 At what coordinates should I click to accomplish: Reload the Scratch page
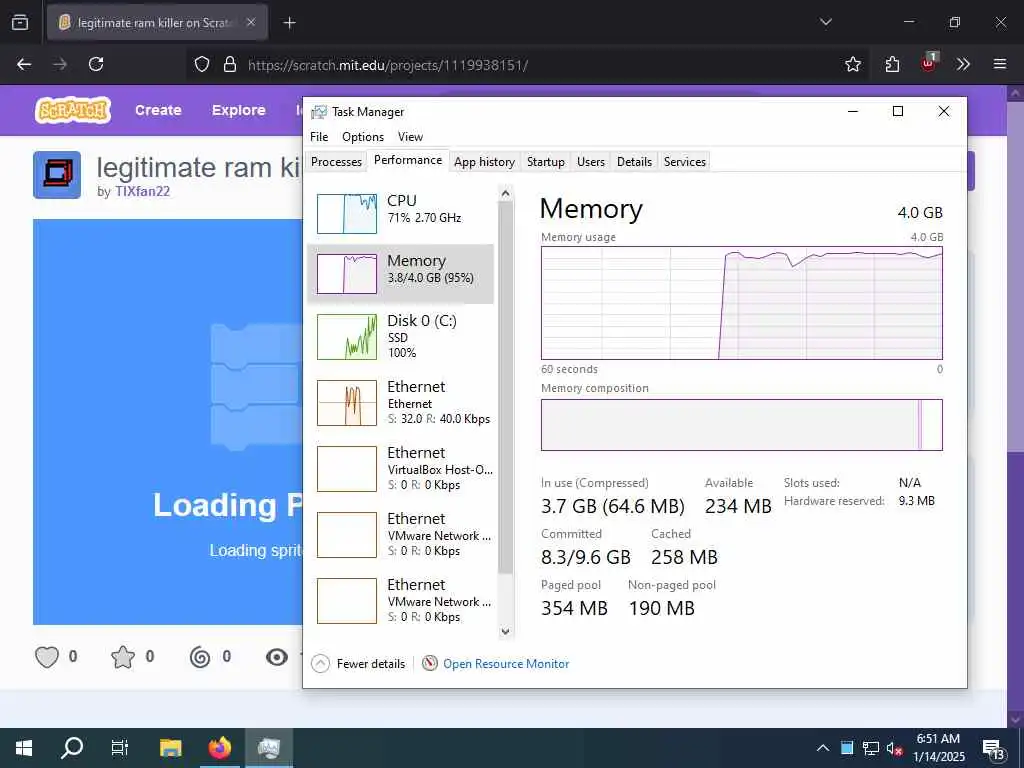pyautogui.click(x=96, y=64)
